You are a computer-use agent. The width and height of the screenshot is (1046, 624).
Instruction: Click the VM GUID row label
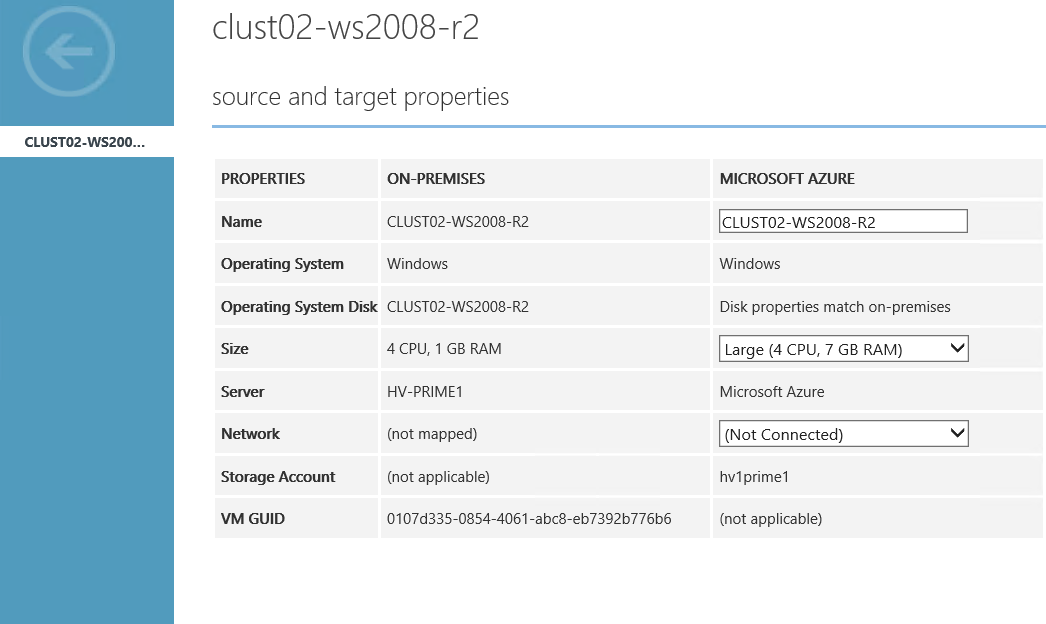253,519
